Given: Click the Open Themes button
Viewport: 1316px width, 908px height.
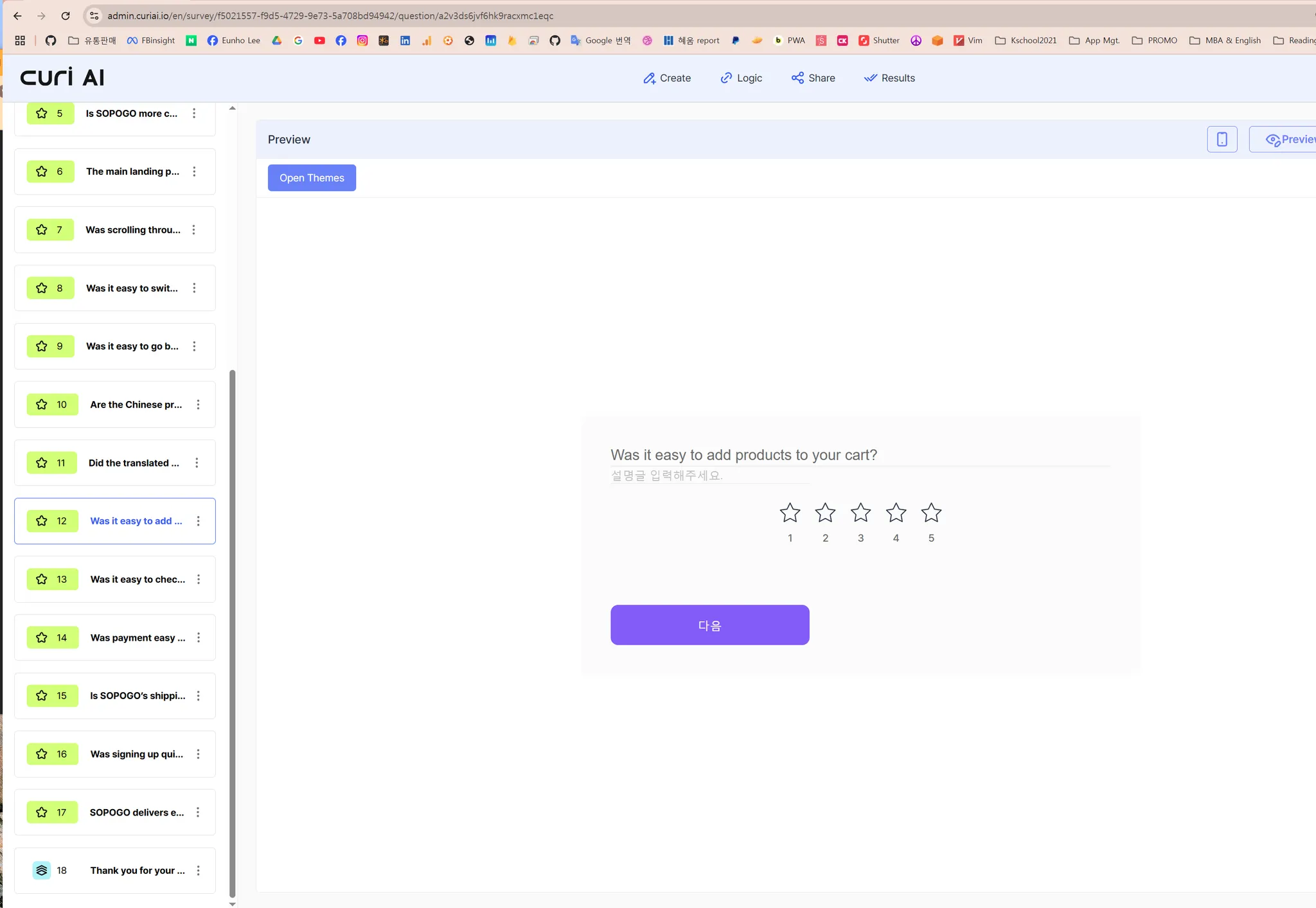Looking at the screenshot, I should click(x=312, y=178).
